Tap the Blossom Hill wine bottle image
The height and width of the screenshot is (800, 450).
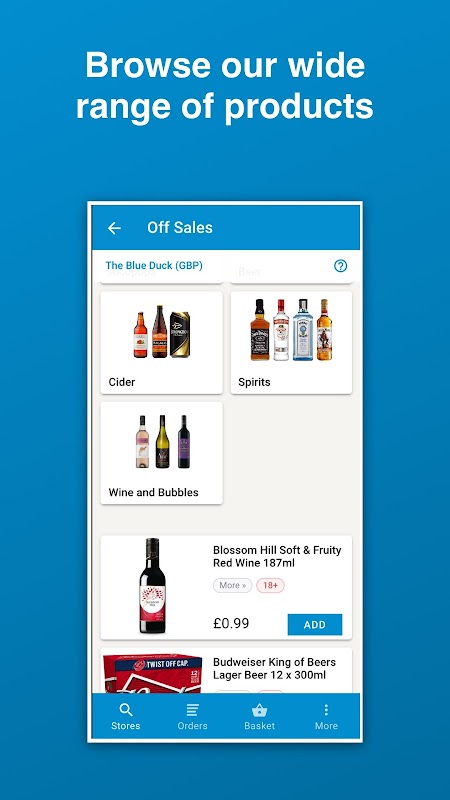click(x=153, y=586)
